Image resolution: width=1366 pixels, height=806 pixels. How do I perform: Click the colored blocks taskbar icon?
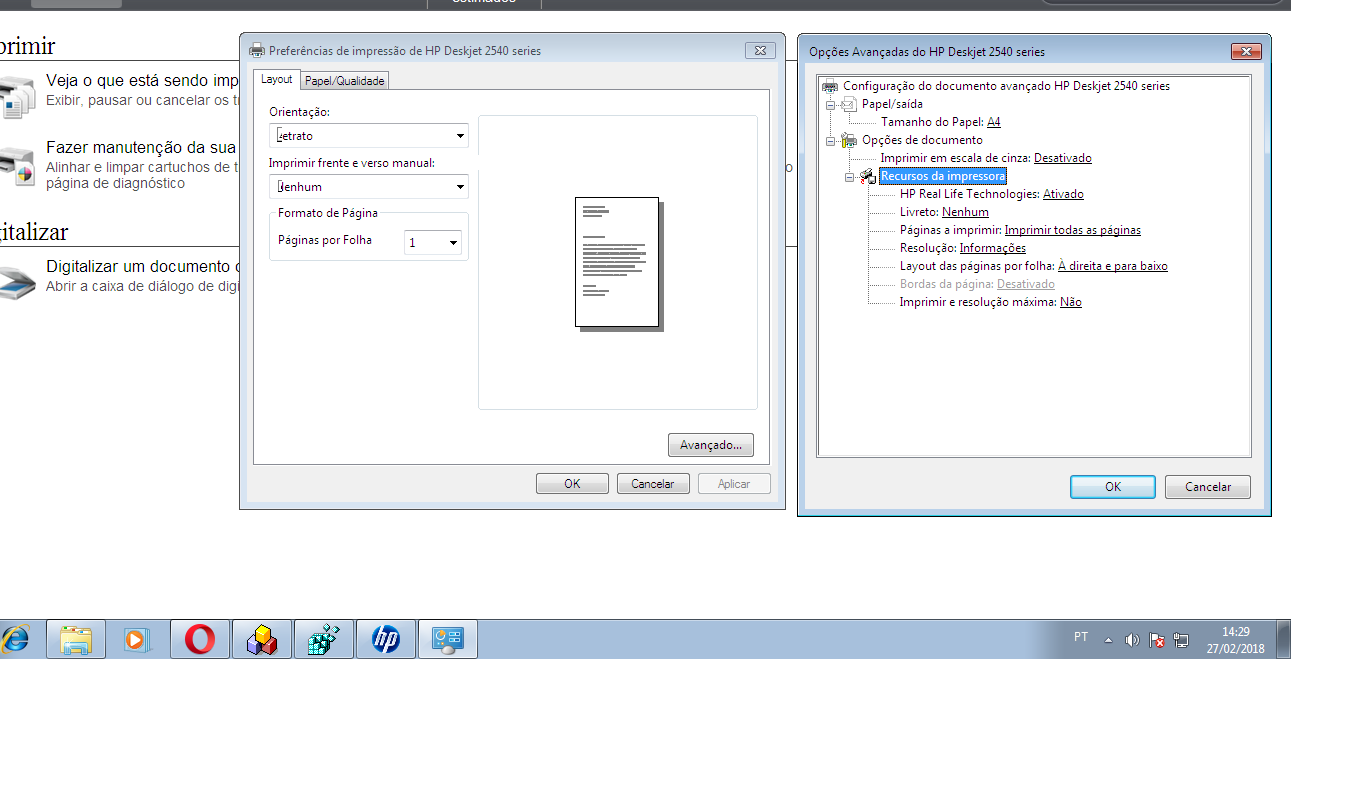click(262, 639)
